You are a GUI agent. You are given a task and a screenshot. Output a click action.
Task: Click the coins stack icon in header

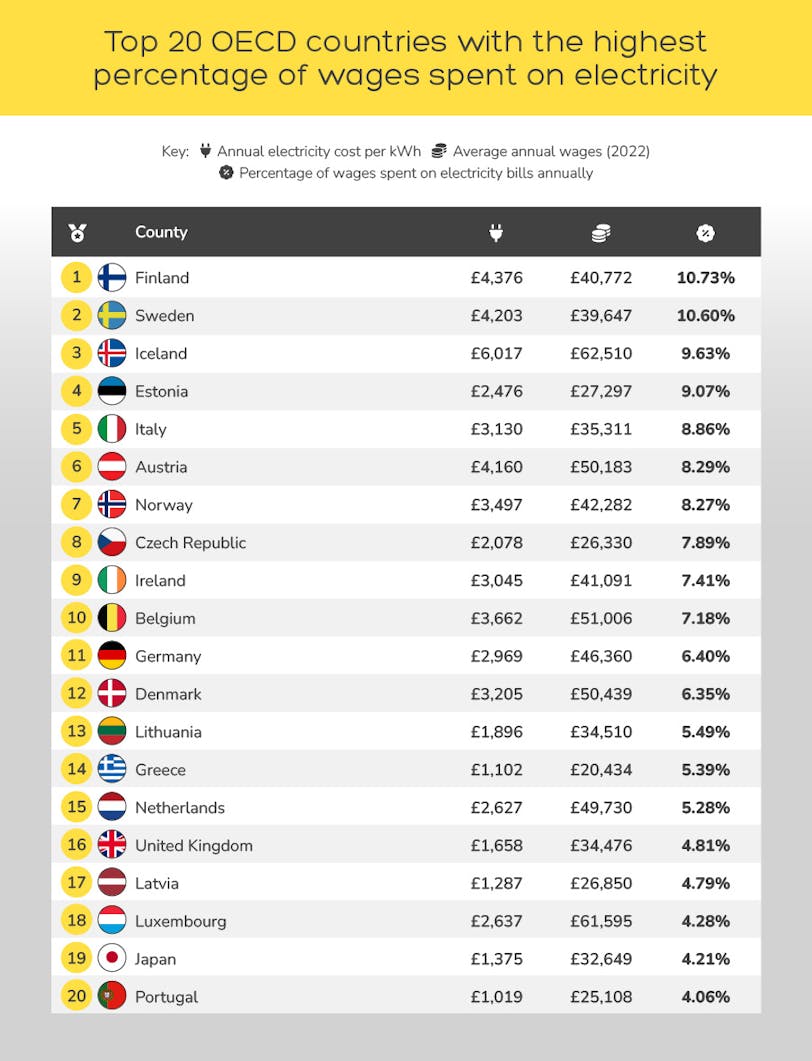[601, 233]
